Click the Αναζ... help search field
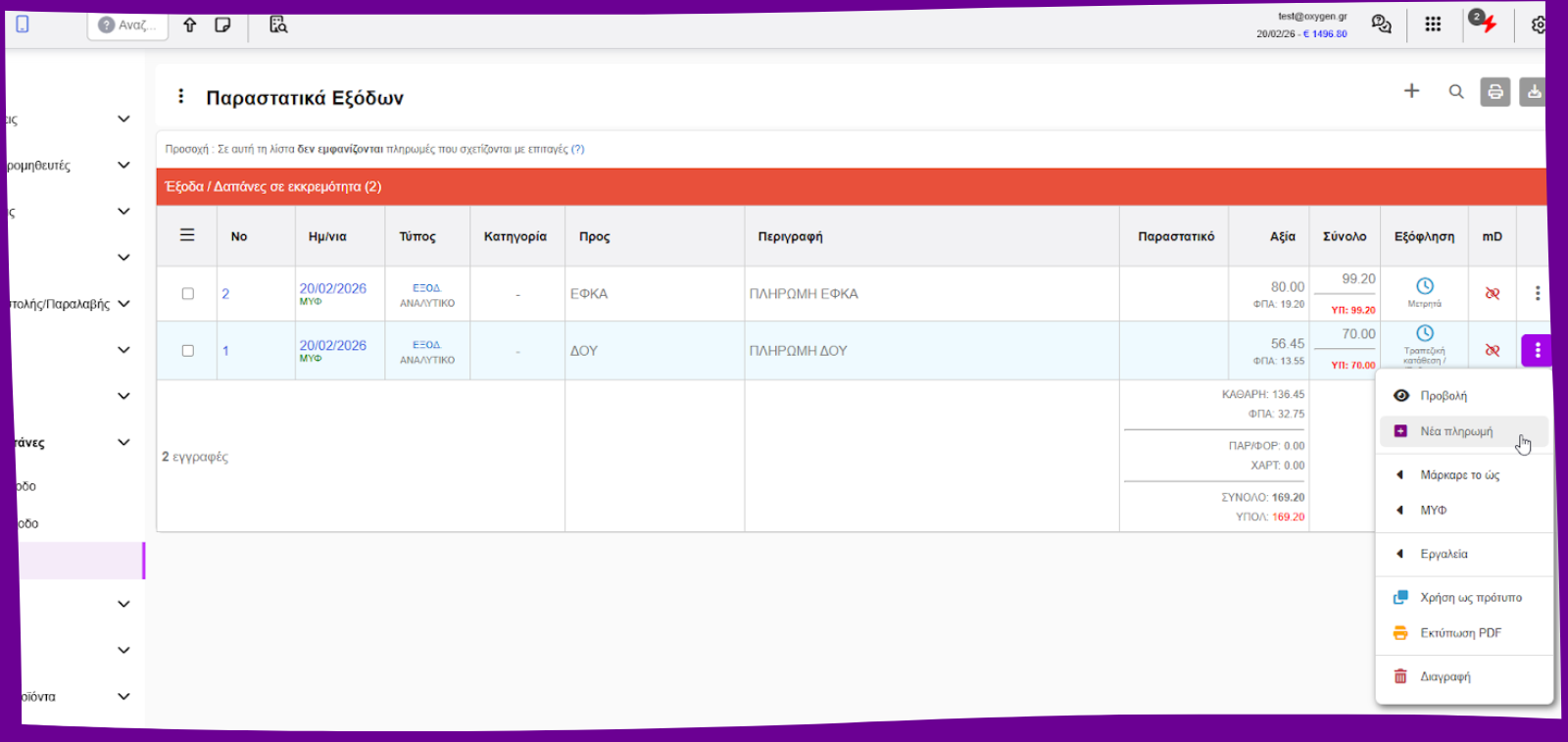The height and width of the screenshot is (742, 1568). (x=128, y=25)
